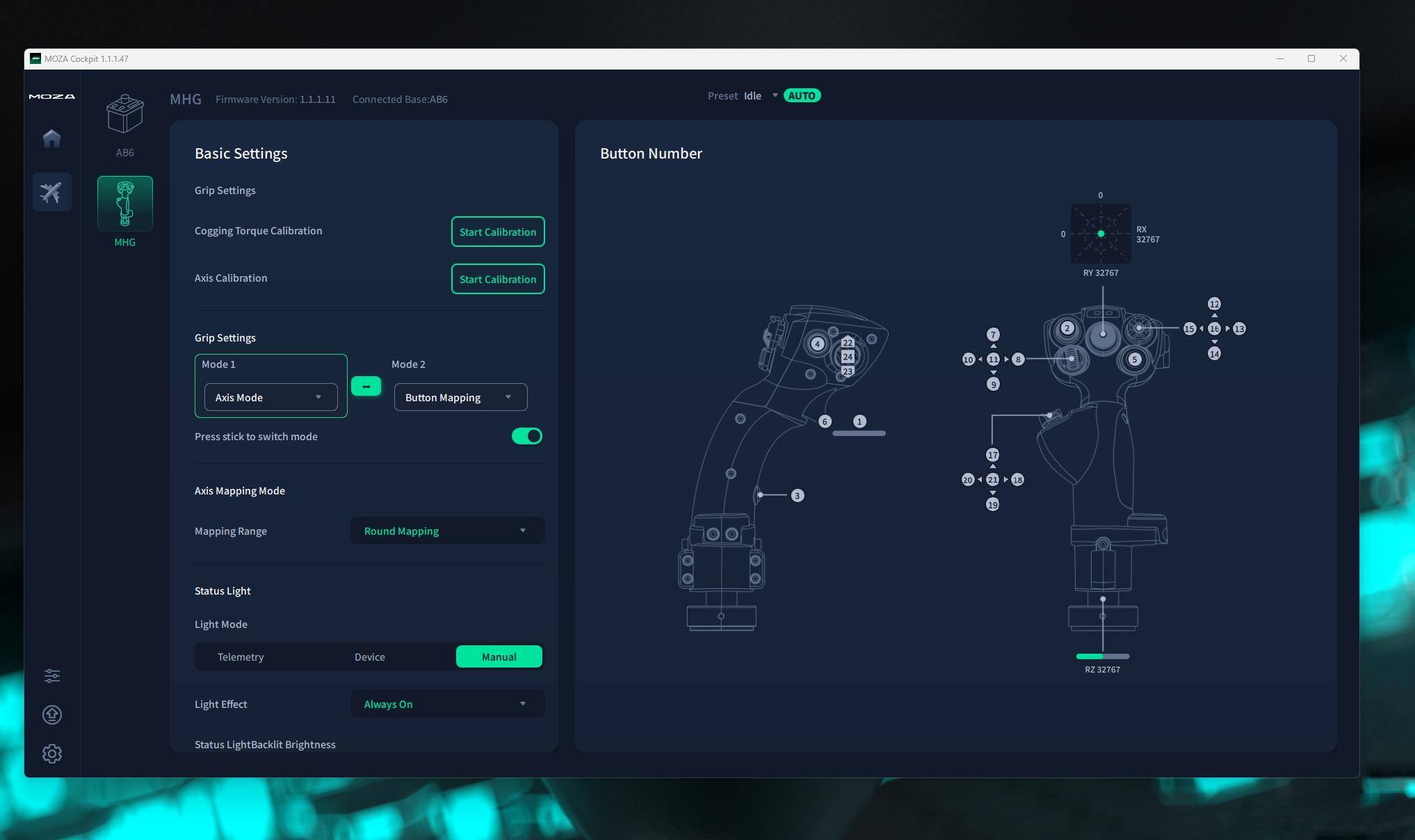Click hat up button 17
Image resolution: width=1415 pixels, height=840 pixels.
pyautogui.click(x=992, y=455)
